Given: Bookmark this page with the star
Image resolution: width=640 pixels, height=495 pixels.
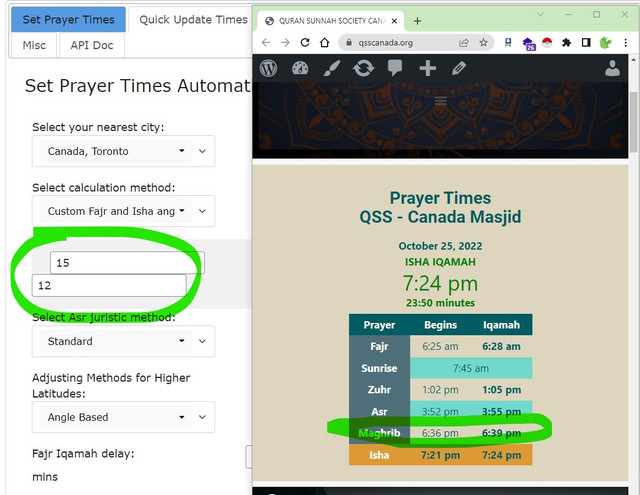Looking at the screenshot, I should coord(483,43).
